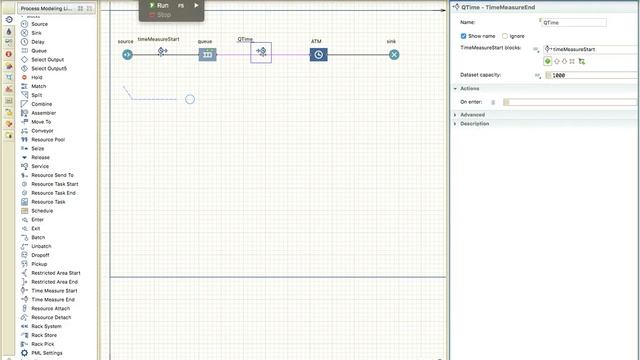Select the Sink block in the palette
The width and height of the screenshot is (640, 360).
point(31,33)
